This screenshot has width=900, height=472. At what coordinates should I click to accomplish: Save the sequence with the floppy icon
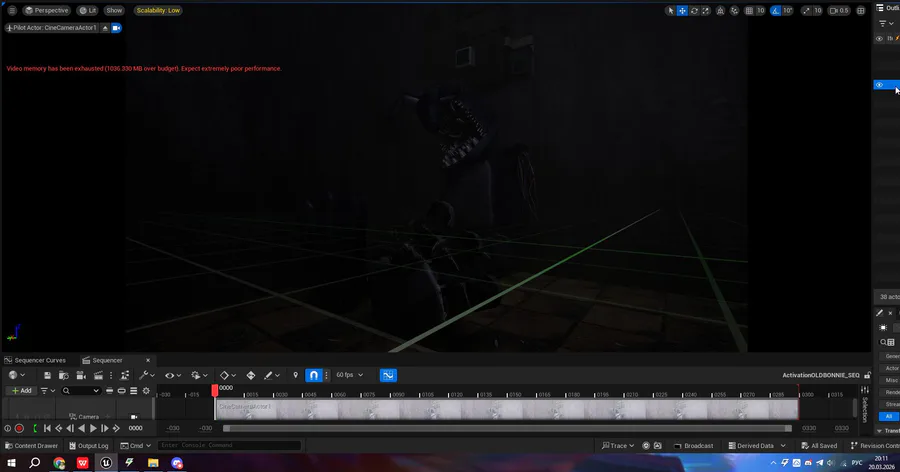pyautogui.click(x=47, y=375)
